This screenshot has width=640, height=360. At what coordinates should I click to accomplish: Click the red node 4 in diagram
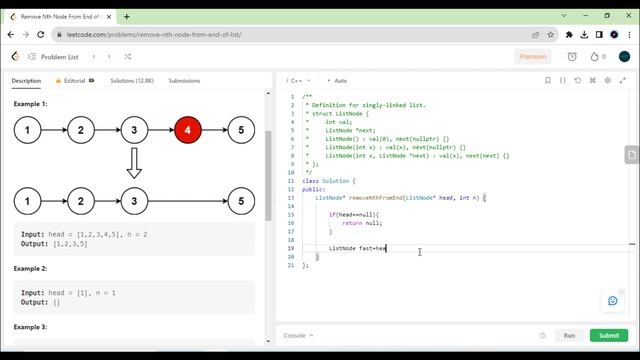tap(188, 130)
